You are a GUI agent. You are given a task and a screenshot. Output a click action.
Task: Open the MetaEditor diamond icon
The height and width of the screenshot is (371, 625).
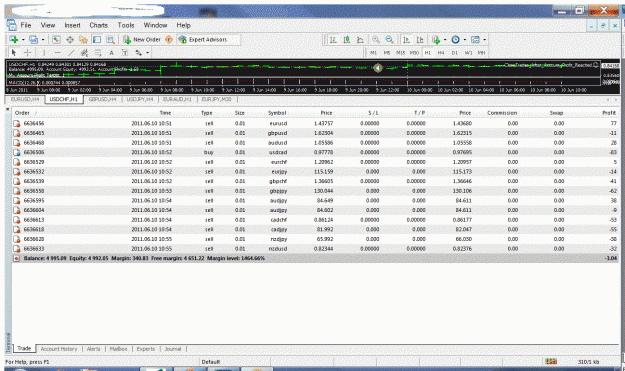169,39
